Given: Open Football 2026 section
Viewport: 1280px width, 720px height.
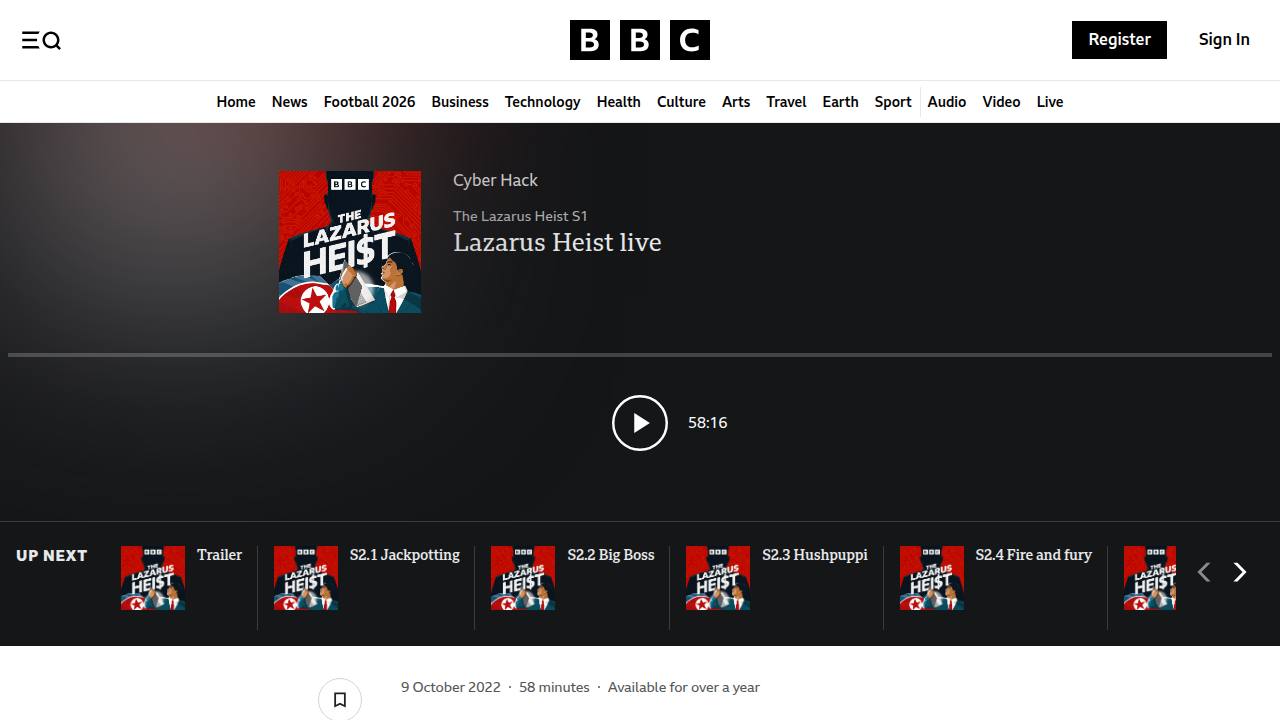Looking at the screenshot, I should 369,102.
